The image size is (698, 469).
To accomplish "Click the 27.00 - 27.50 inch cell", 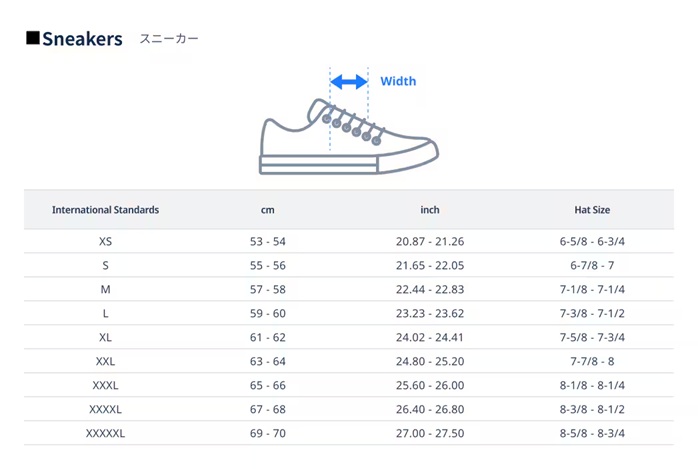I will pyautogui.click(x=430, y=433).
